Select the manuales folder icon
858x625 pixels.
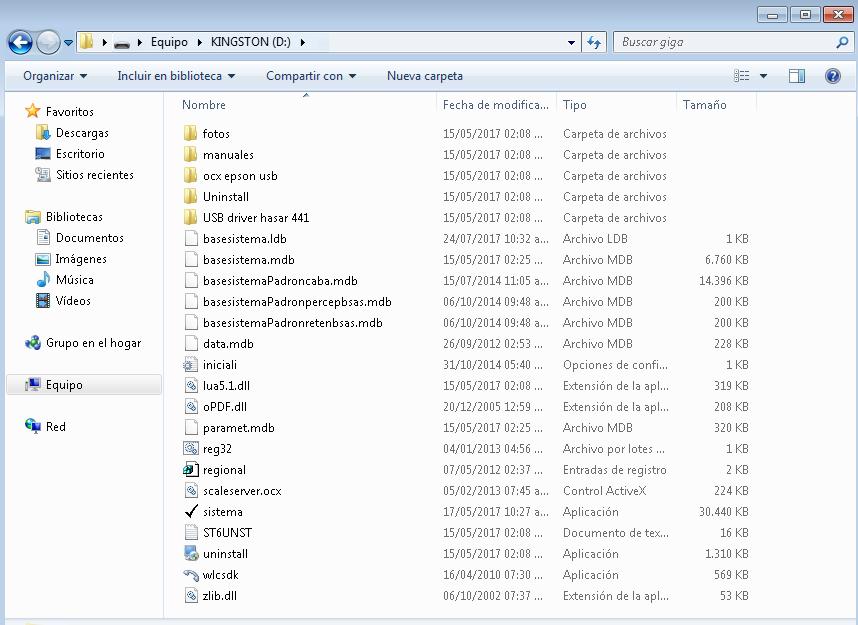coord(190,155)
